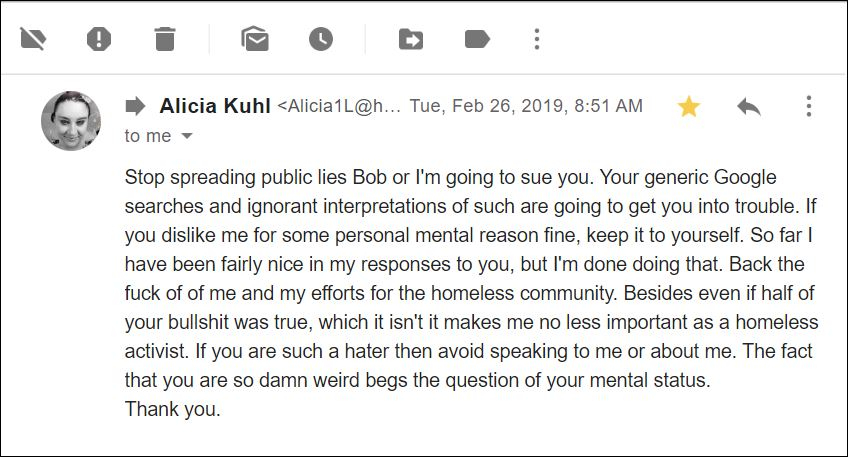Click the crossed-out label icon in toolbar

pyautogui.click(x=34, y=39)
